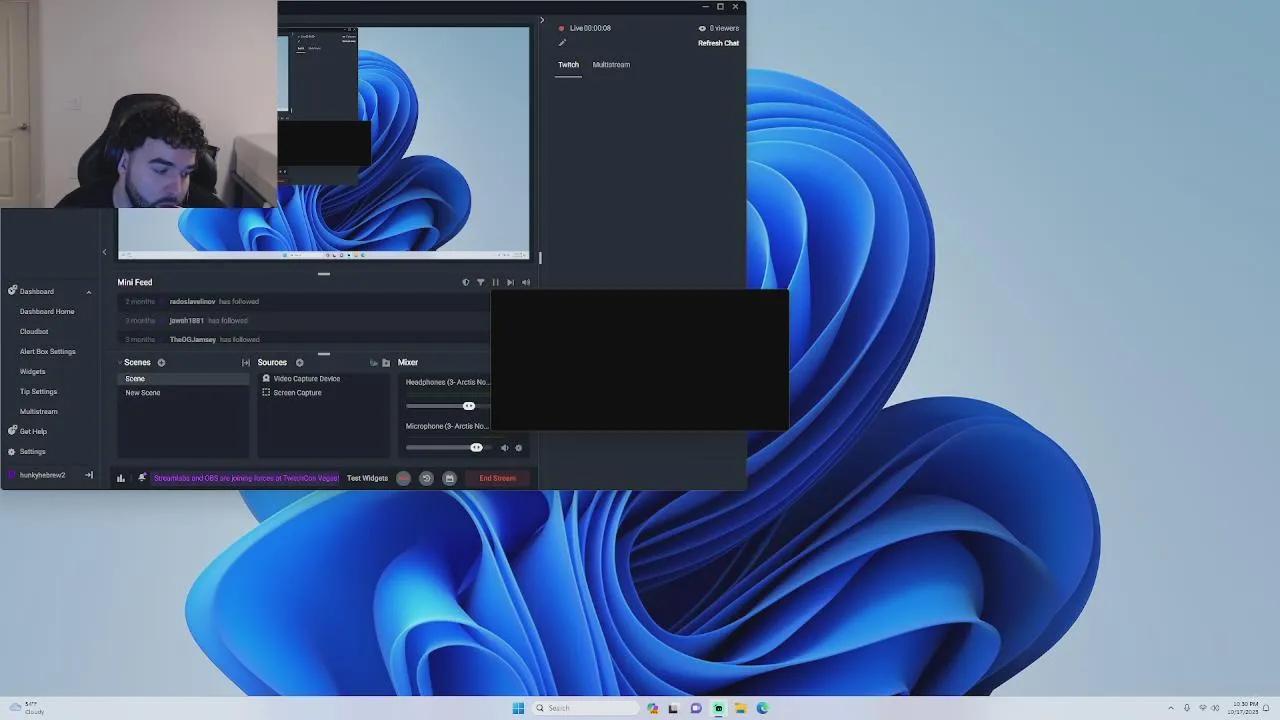
Task: Add a new source with plus icon
Action: (299, 363)
